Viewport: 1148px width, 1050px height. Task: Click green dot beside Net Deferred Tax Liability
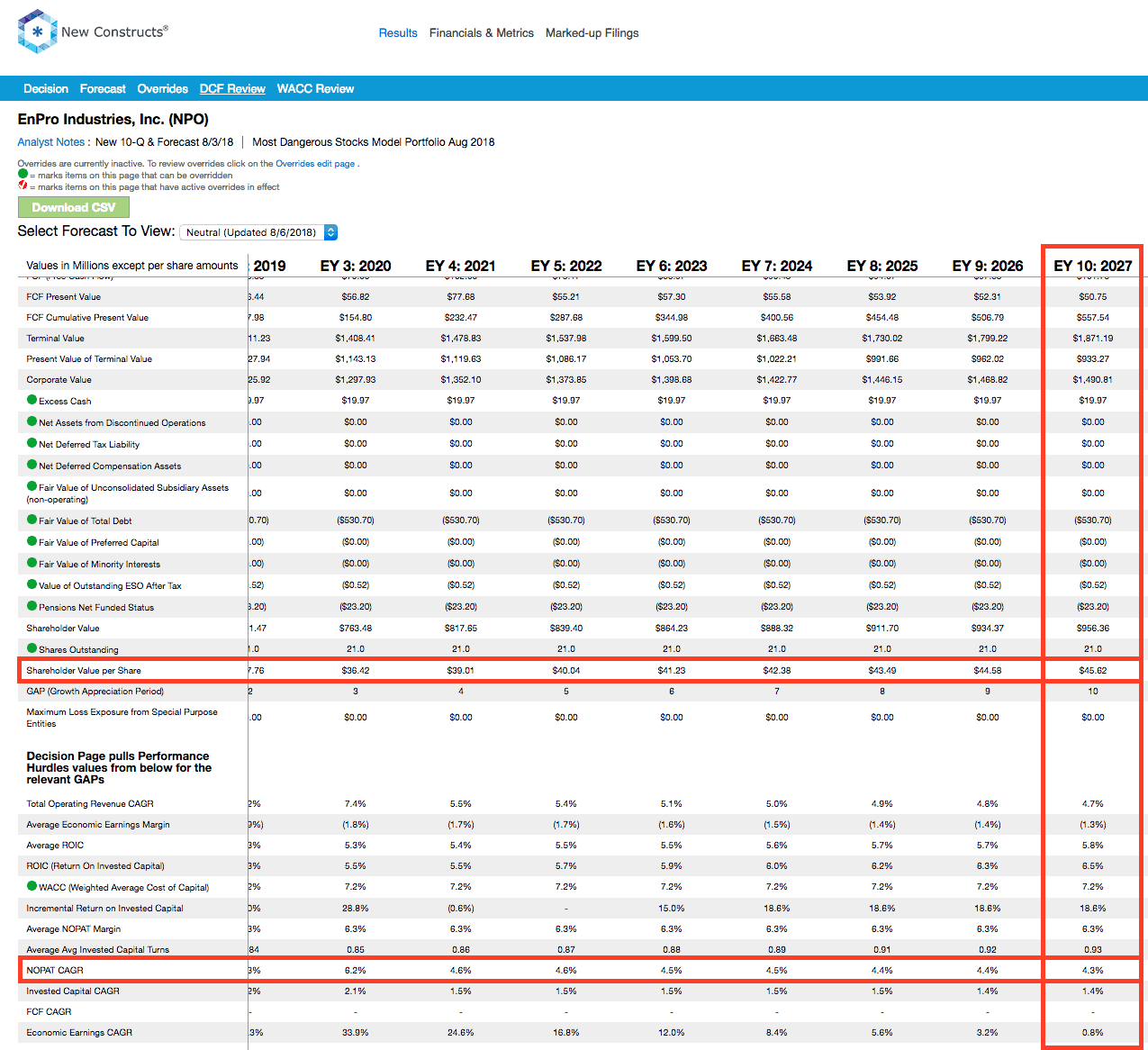pyautogui.click(x=32, y=443)
